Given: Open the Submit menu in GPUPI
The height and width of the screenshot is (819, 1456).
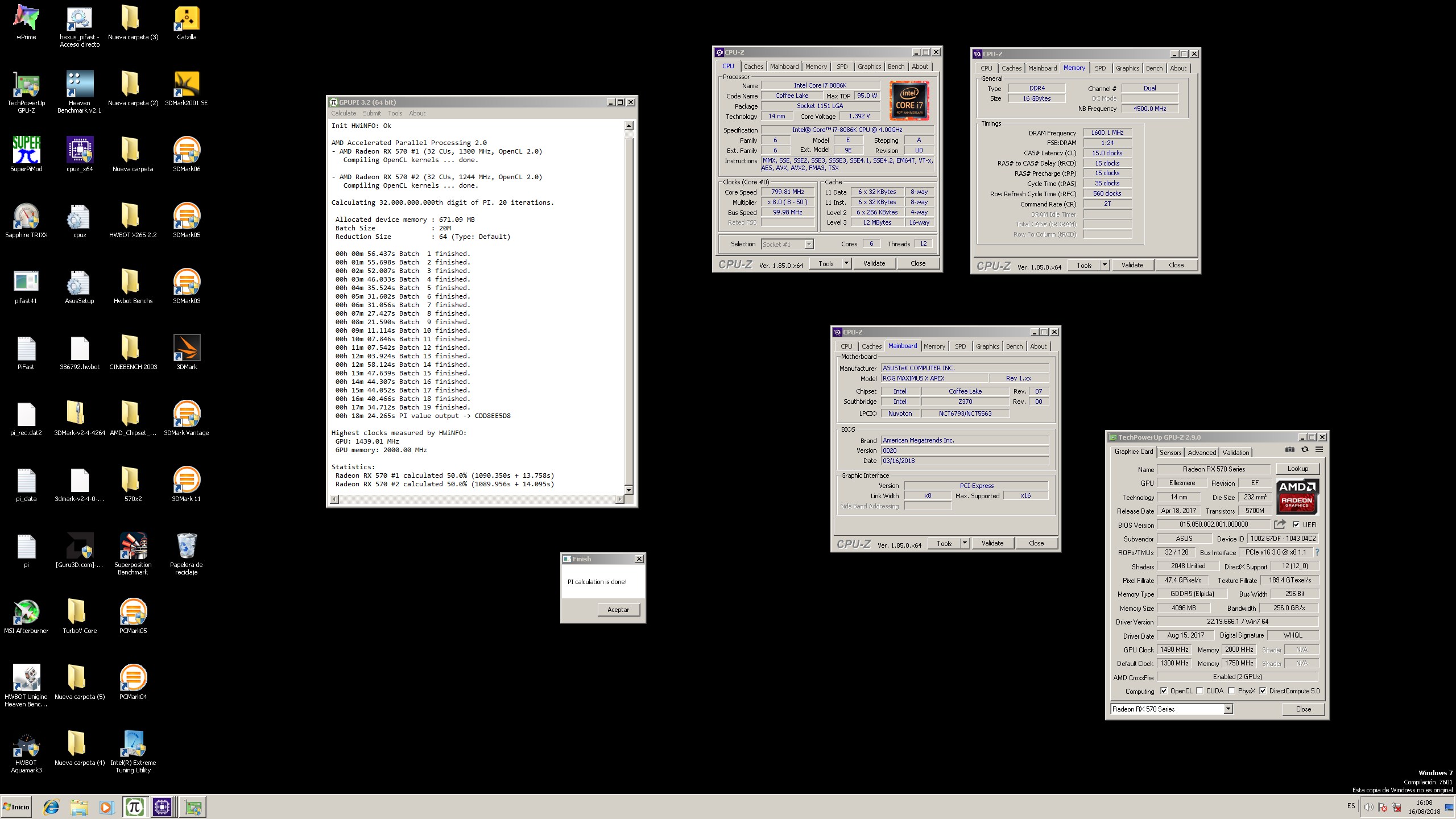Looking at the screenshot, I should 372,113.
